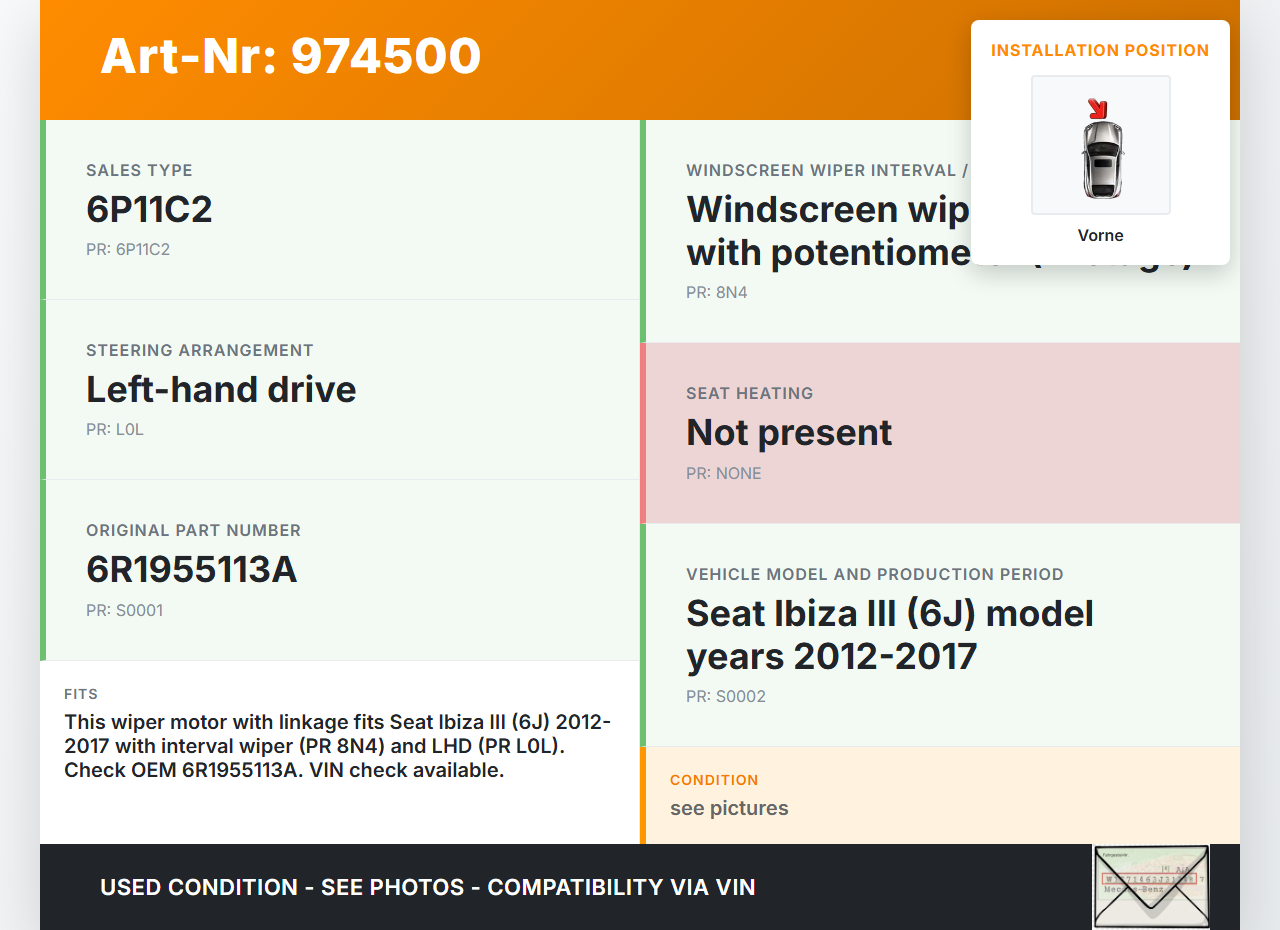Click the Left-hand drive value
Screen dimensions: 1280x930
(x=221, y=389)
